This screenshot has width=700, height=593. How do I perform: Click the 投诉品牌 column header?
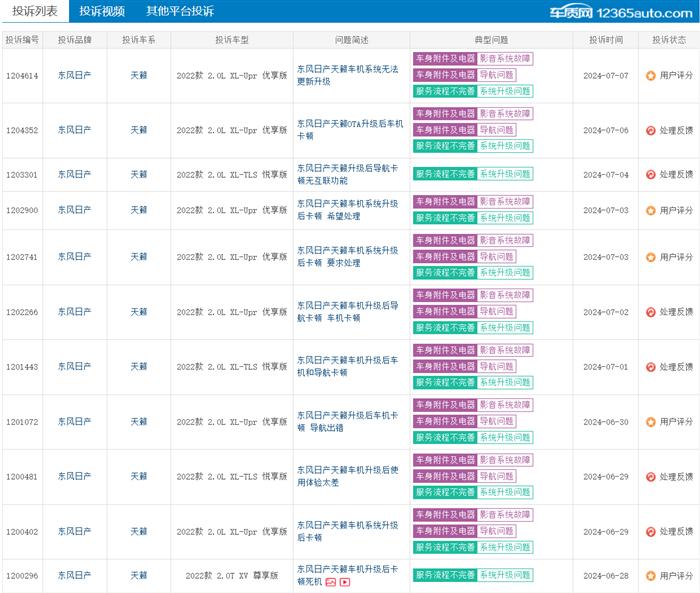click(75, 40)
